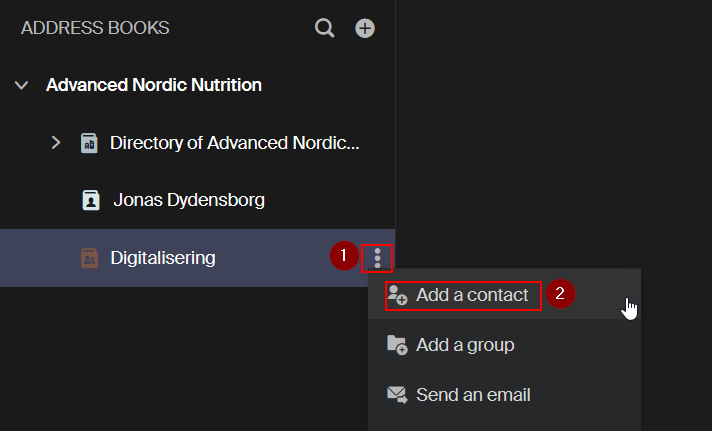Collapse the Advanced Nordic Nutrition section
Image resolution: width=712 pixels, height=431 pixels.
(21, 86)
